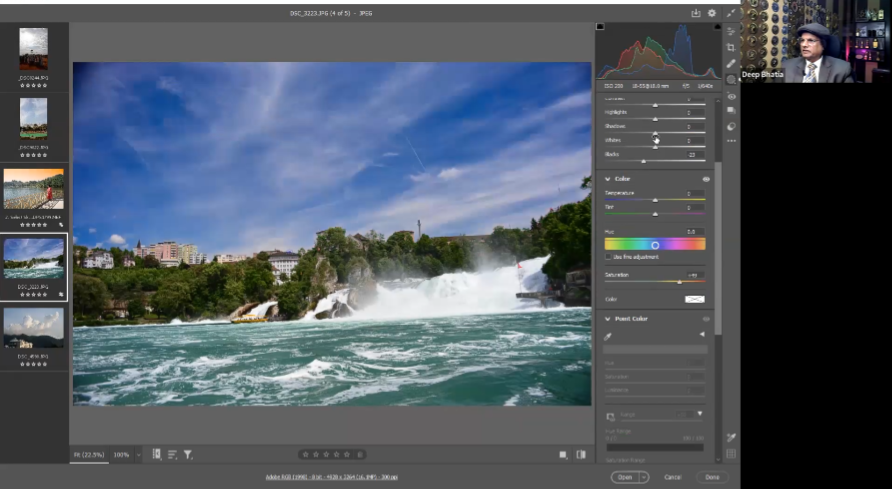Pick the Point Color eyedropper

pos(609,336)
